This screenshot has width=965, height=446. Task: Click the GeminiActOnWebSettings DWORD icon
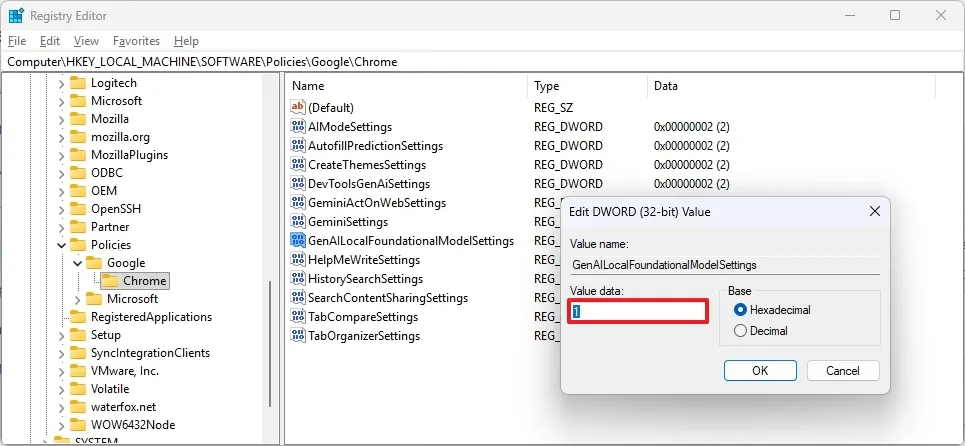[298, 202]
